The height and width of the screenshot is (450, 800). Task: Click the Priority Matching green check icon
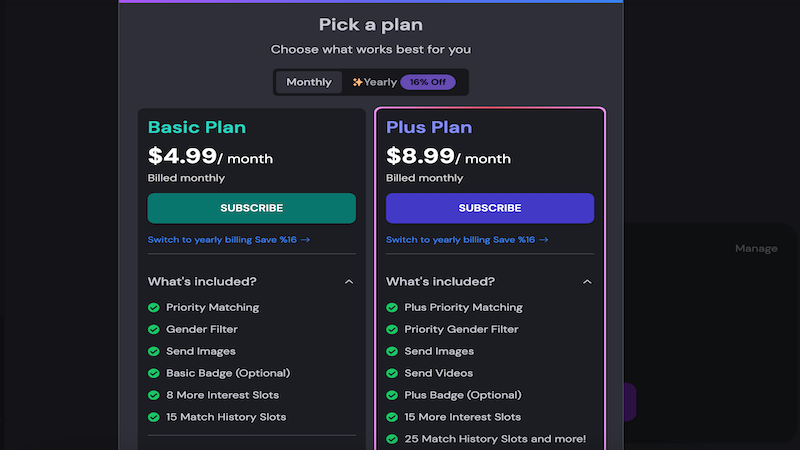154,308
